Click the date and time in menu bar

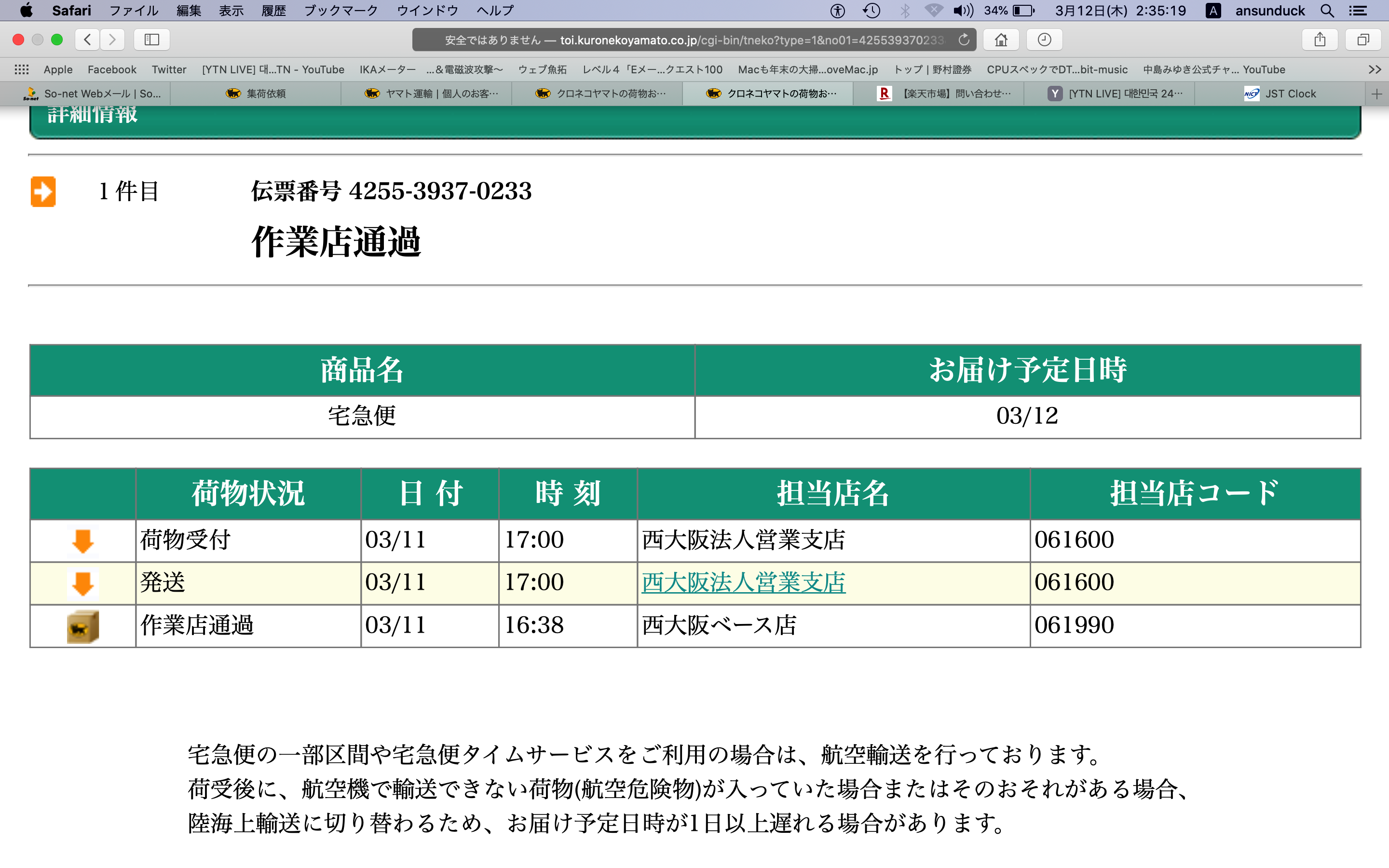click(1120, 10)
